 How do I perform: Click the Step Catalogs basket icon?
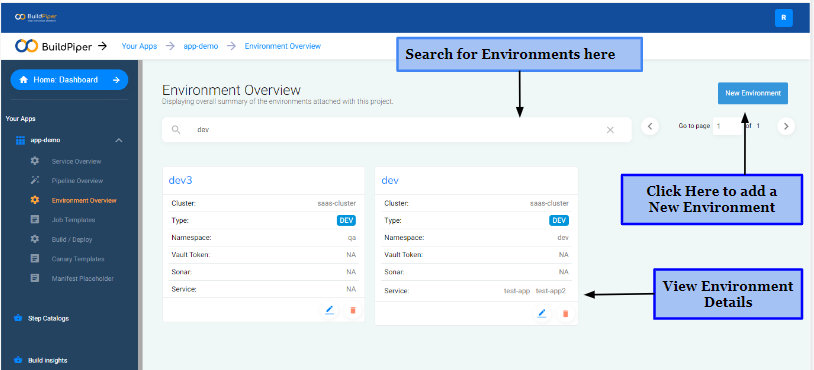coord(18,318)
